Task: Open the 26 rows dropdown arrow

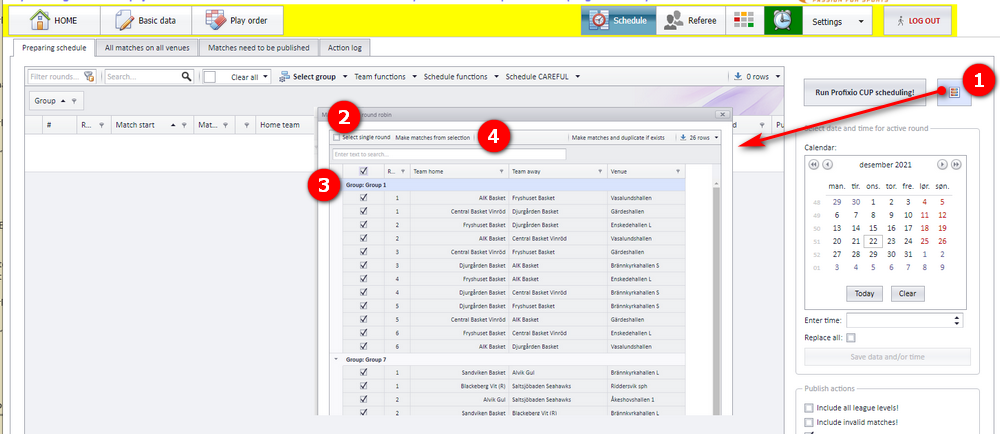Action: 717,137
